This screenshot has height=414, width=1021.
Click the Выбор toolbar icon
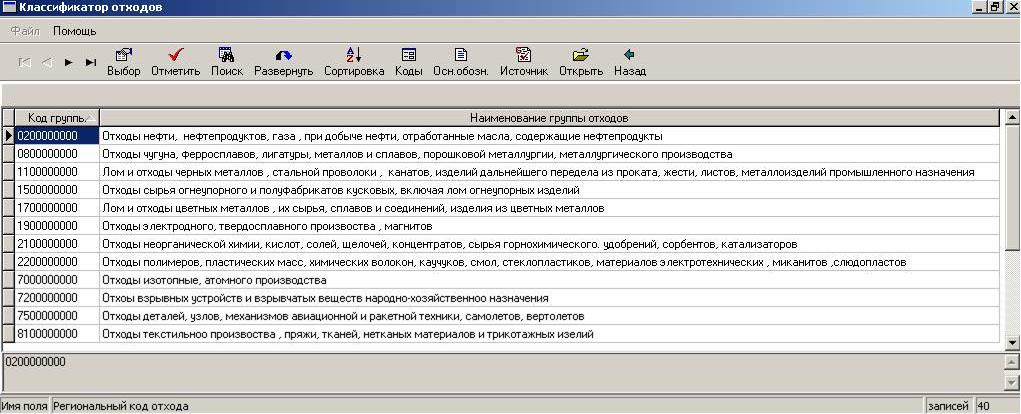point(123,55)
